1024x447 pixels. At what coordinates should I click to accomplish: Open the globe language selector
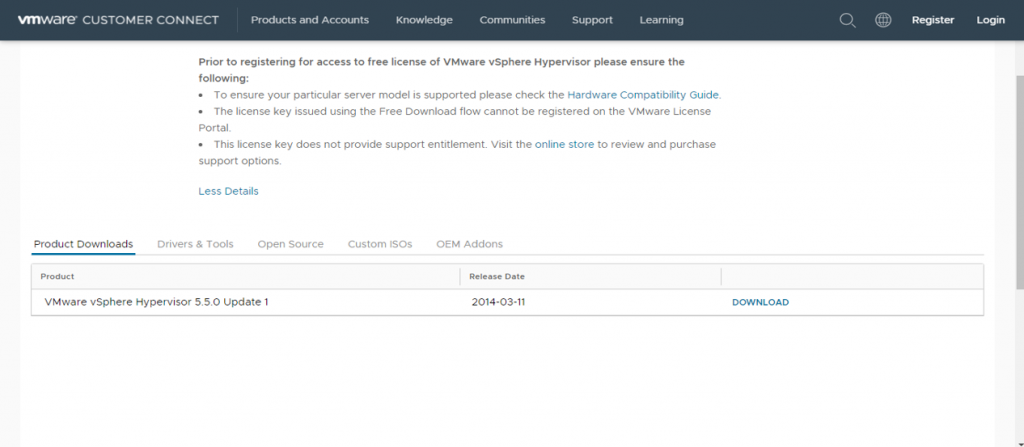[x=883, y=20]
